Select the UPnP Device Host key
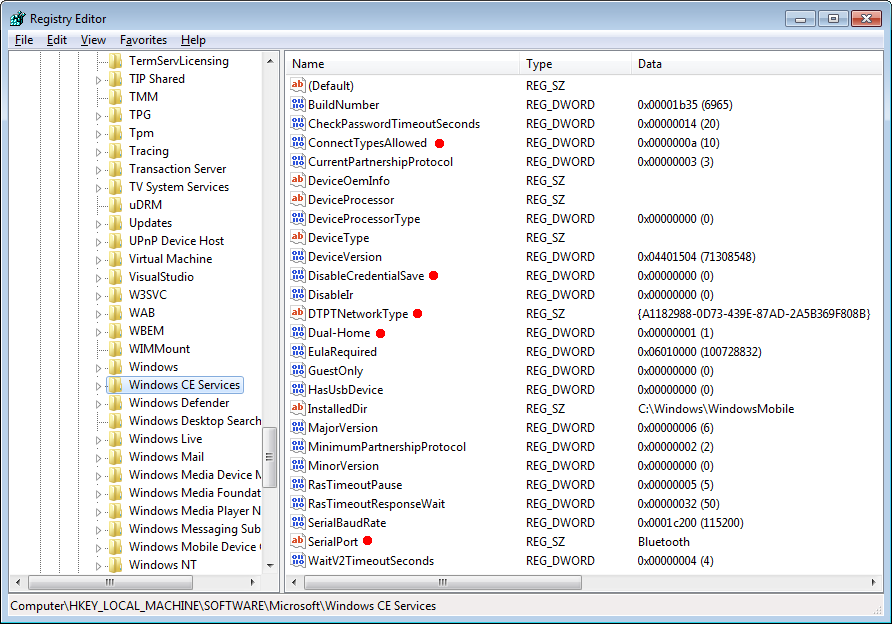The height and width of the screenshot is (624, 892). coord(176,241)
